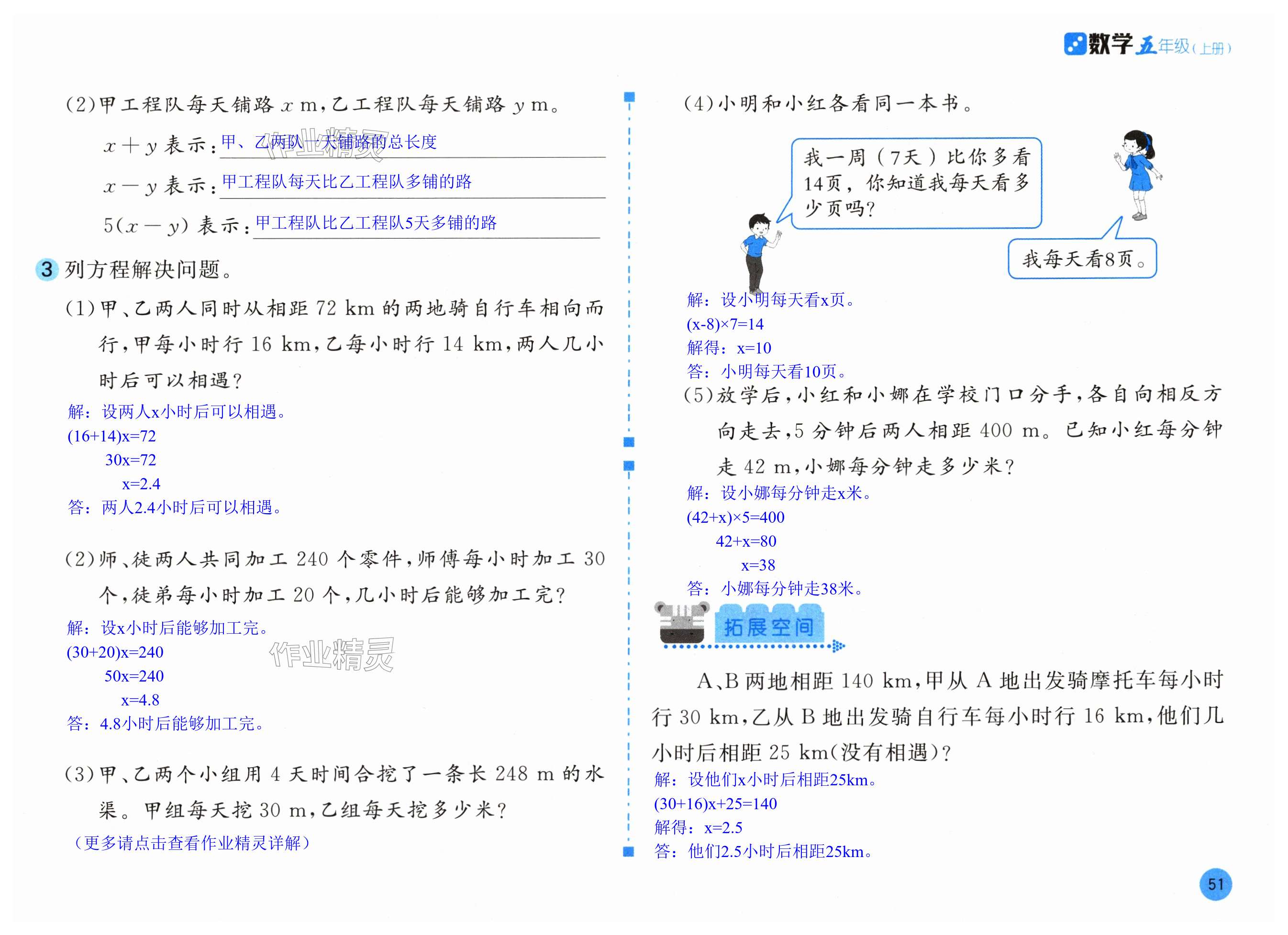Click the heading 列方程解决问题

tap(148, 270)
